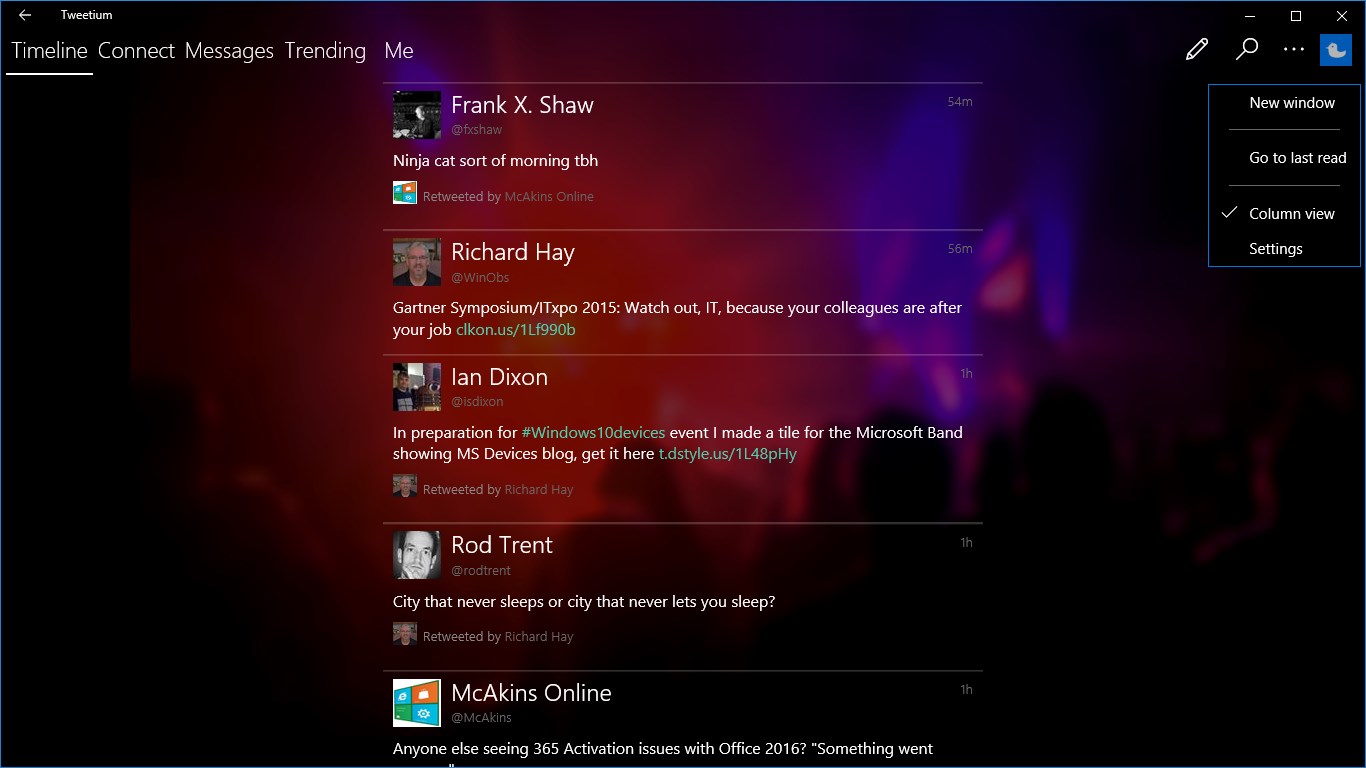The width and height of the screenshot is (1366, 768).
Task: Open Frank X. Shaw's profile picture
Action: tap(416, 115)
